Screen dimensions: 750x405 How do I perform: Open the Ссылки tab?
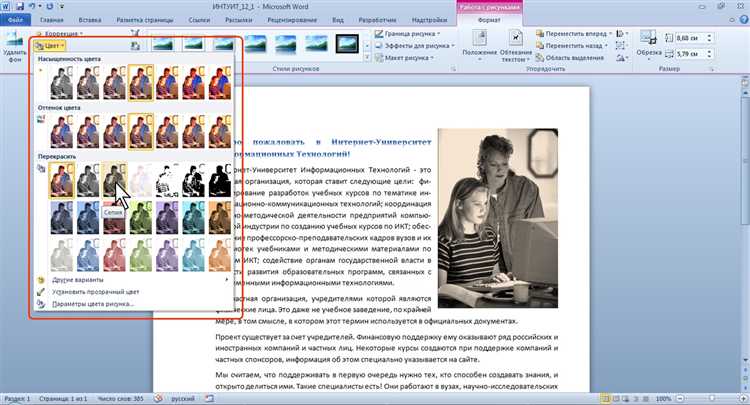point(199,20)
